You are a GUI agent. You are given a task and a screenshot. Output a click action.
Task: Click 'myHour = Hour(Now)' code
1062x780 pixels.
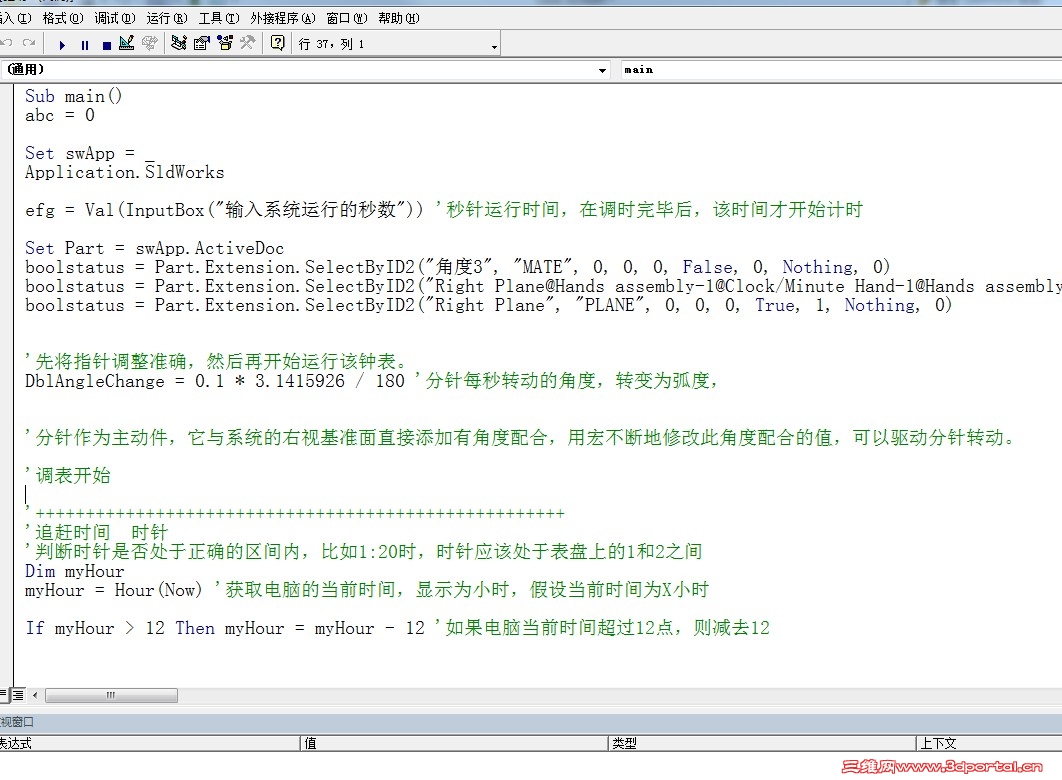tap(114, 590)
